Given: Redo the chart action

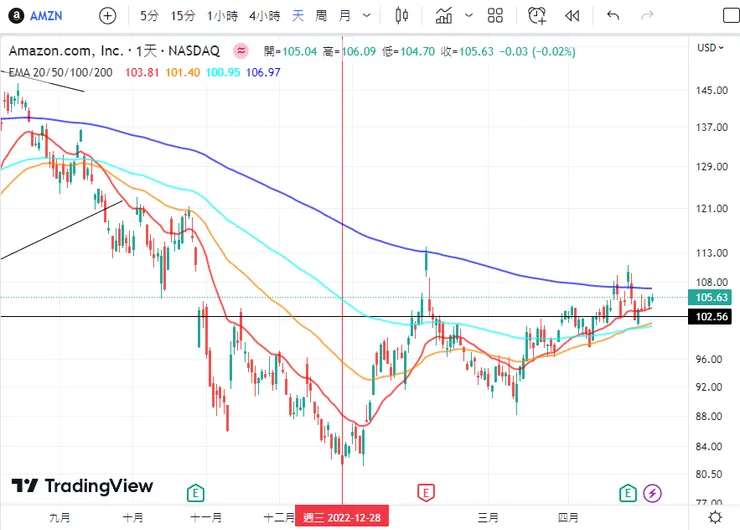Looking at the screenshot, I should pyautogui.click(x=647, y=16).
